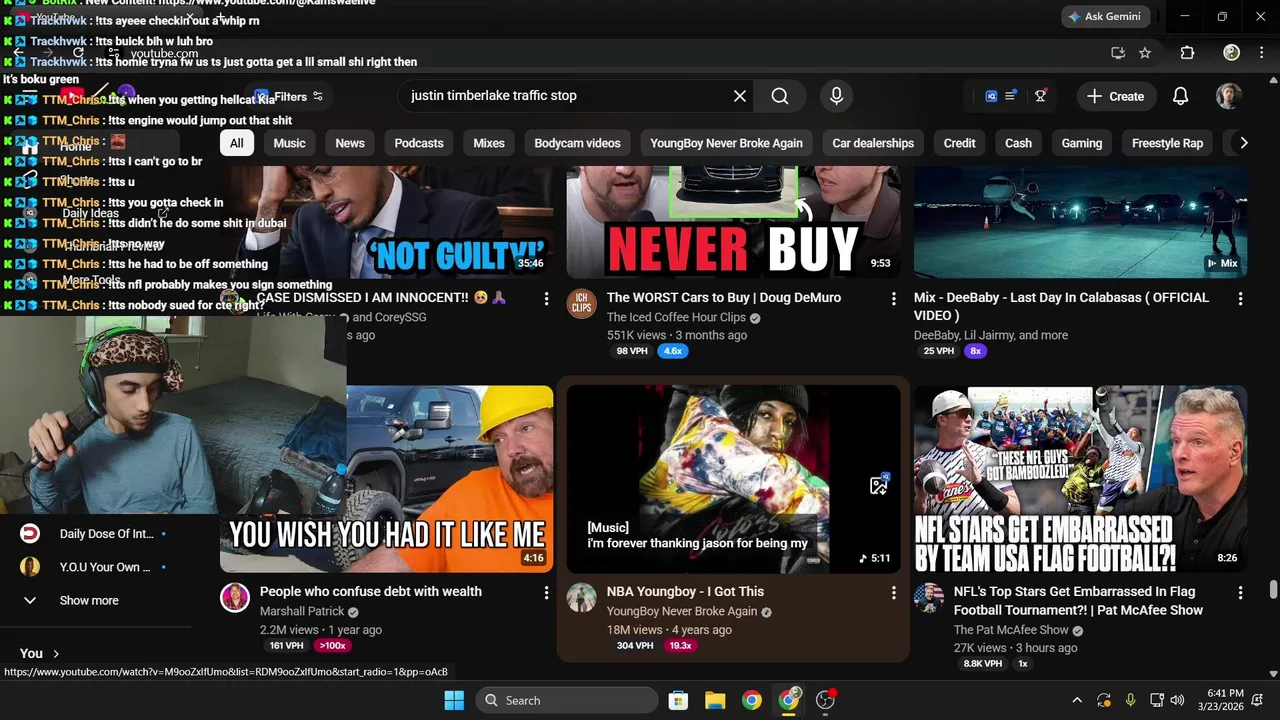Click the install app icon in address bar
This screenshot has width=1280, height=720.
1118,53
